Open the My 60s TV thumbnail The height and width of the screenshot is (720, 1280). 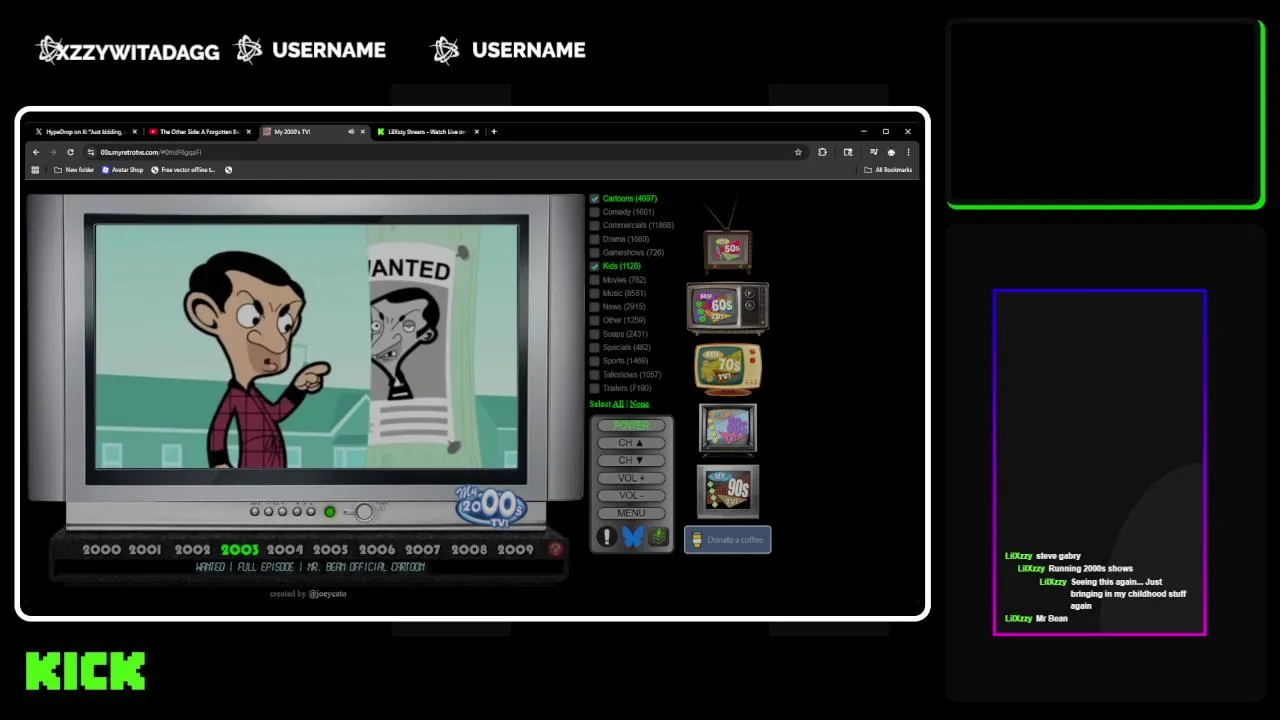727,307
